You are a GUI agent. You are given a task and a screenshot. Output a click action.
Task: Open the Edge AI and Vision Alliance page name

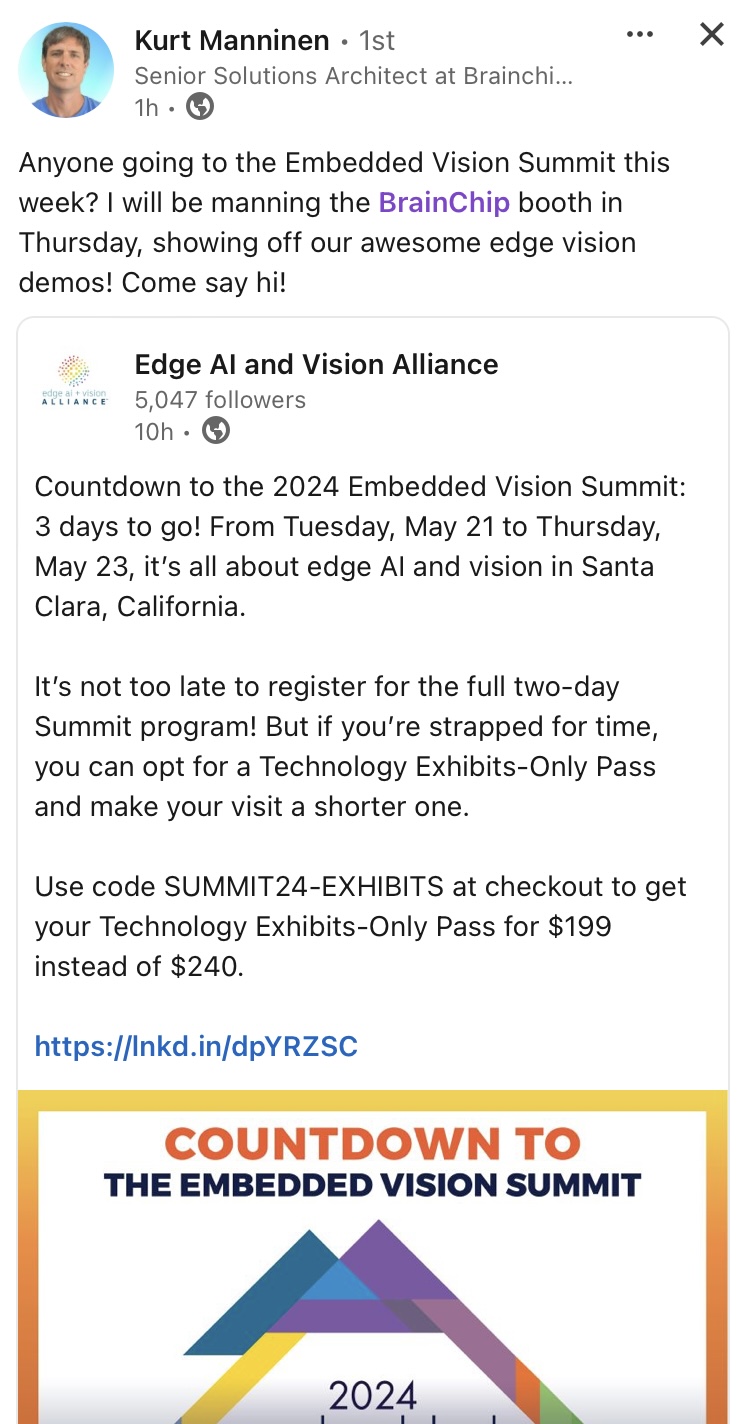pos(316,364)
